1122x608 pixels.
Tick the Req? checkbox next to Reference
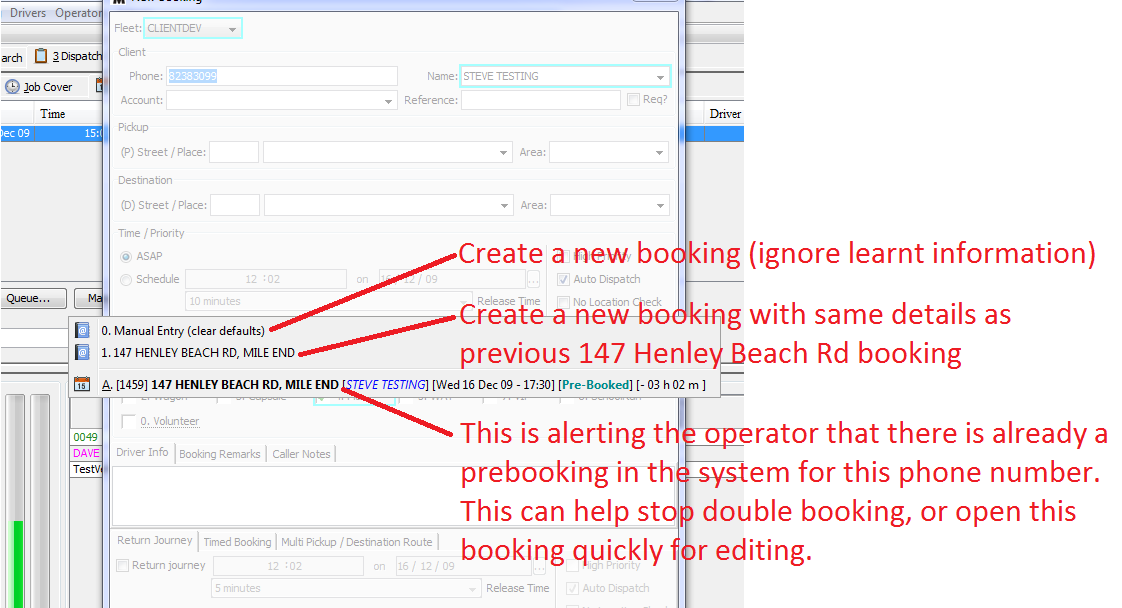[633, 100]
